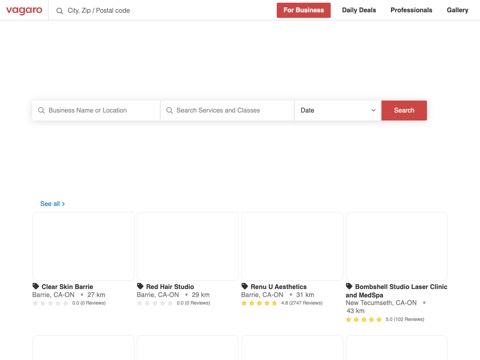The height and width of the screenshot is (360, 480).
Task: Click the empty star rating of Clear Skin Barrie
Action: point(50,303)
